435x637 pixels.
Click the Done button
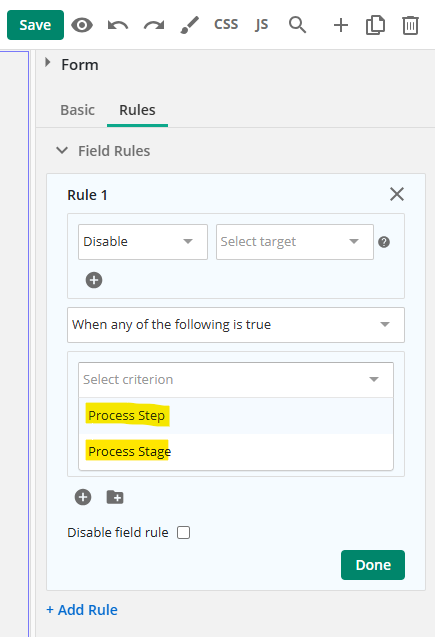(x=373, y=565)
